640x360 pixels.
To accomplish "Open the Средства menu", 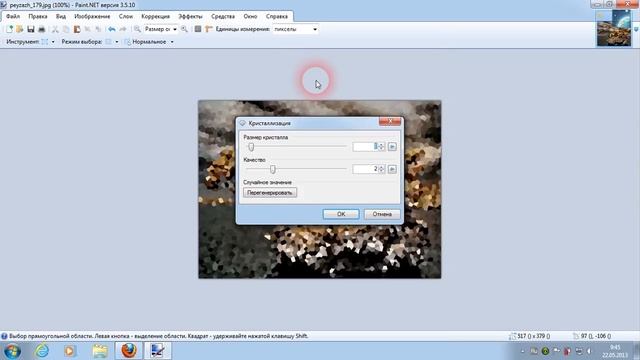I will (223, 16).
